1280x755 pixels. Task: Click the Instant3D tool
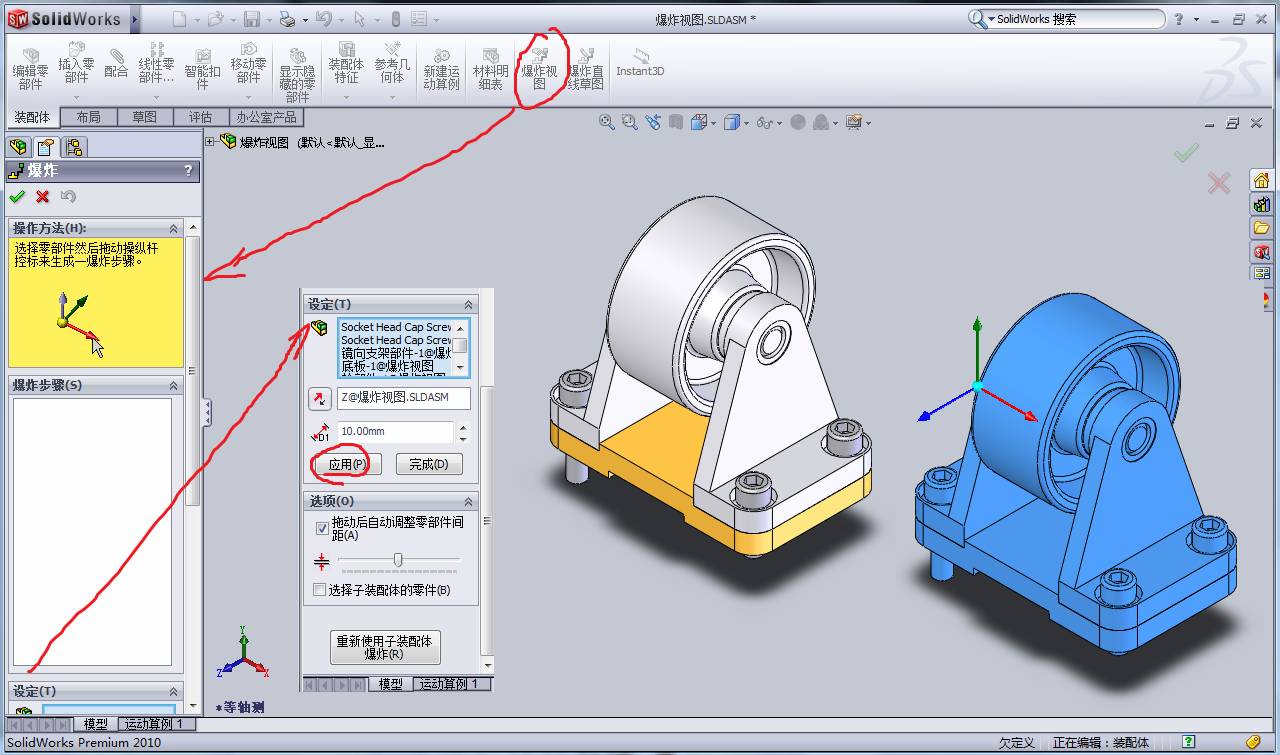coord(640,64)
